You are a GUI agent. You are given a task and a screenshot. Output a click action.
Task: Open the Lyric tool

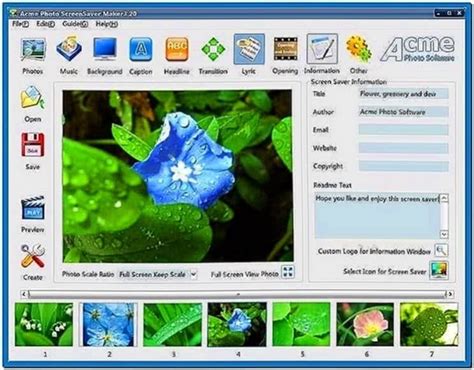tap(249, 49)
